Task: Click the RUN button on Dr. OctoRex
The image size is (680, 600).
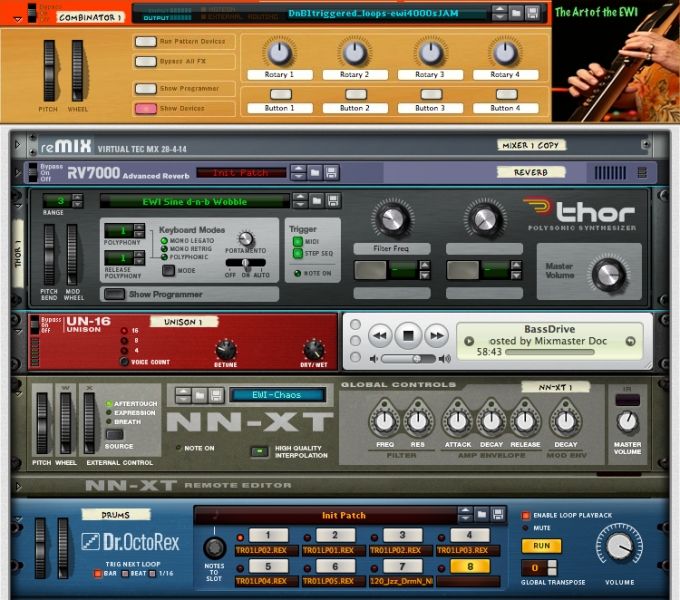Action: pyautogui.click(x=540, y=546)
